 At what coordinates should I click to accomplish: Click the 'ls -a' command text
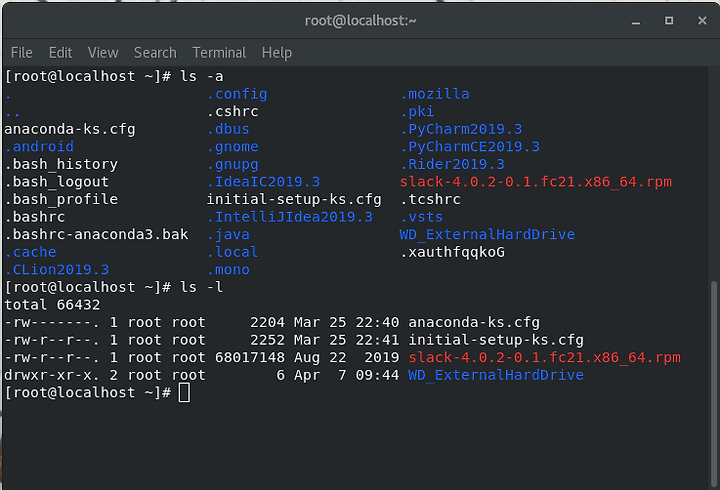[202, 76]
